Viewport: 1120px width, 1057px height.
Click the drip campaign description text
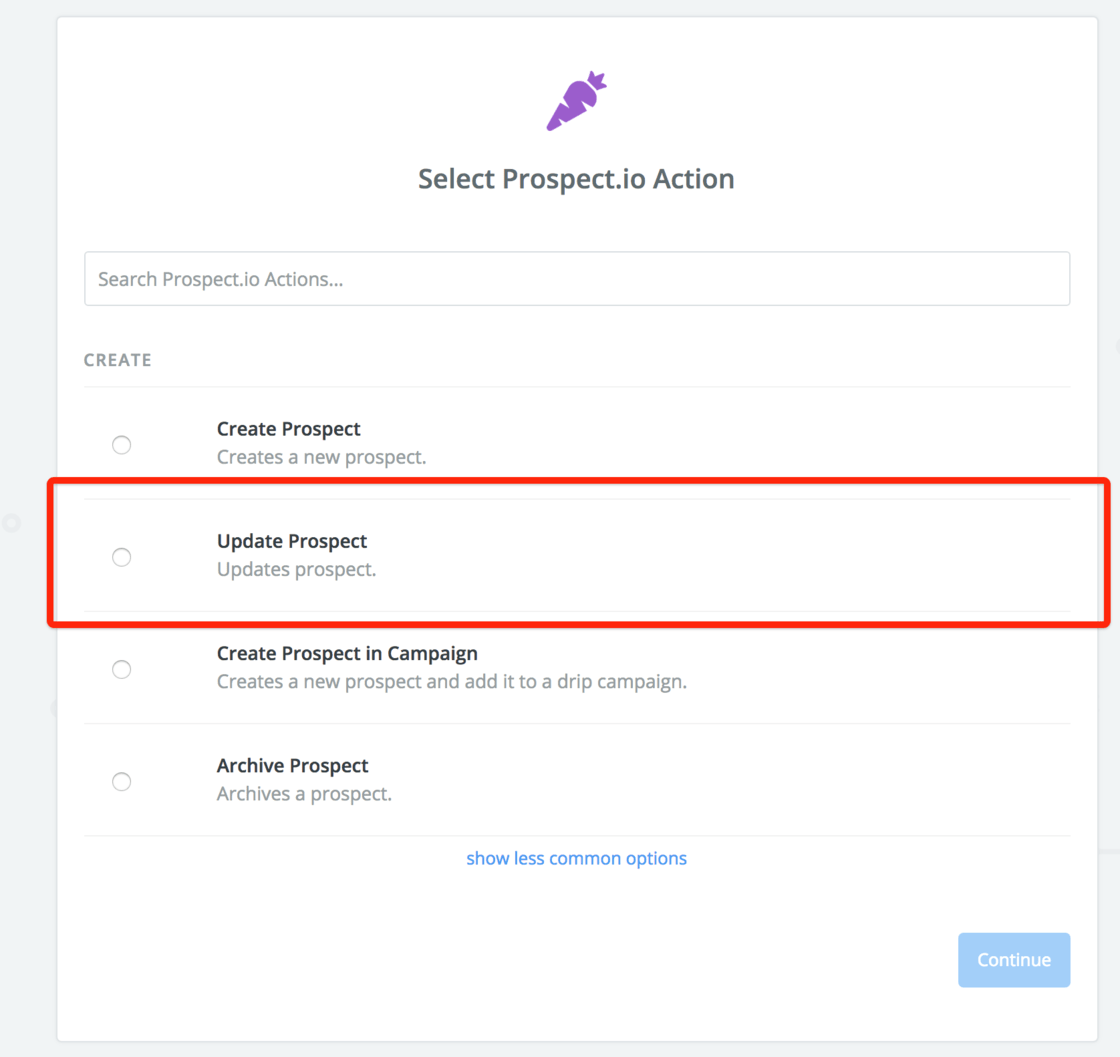[452, 681]
